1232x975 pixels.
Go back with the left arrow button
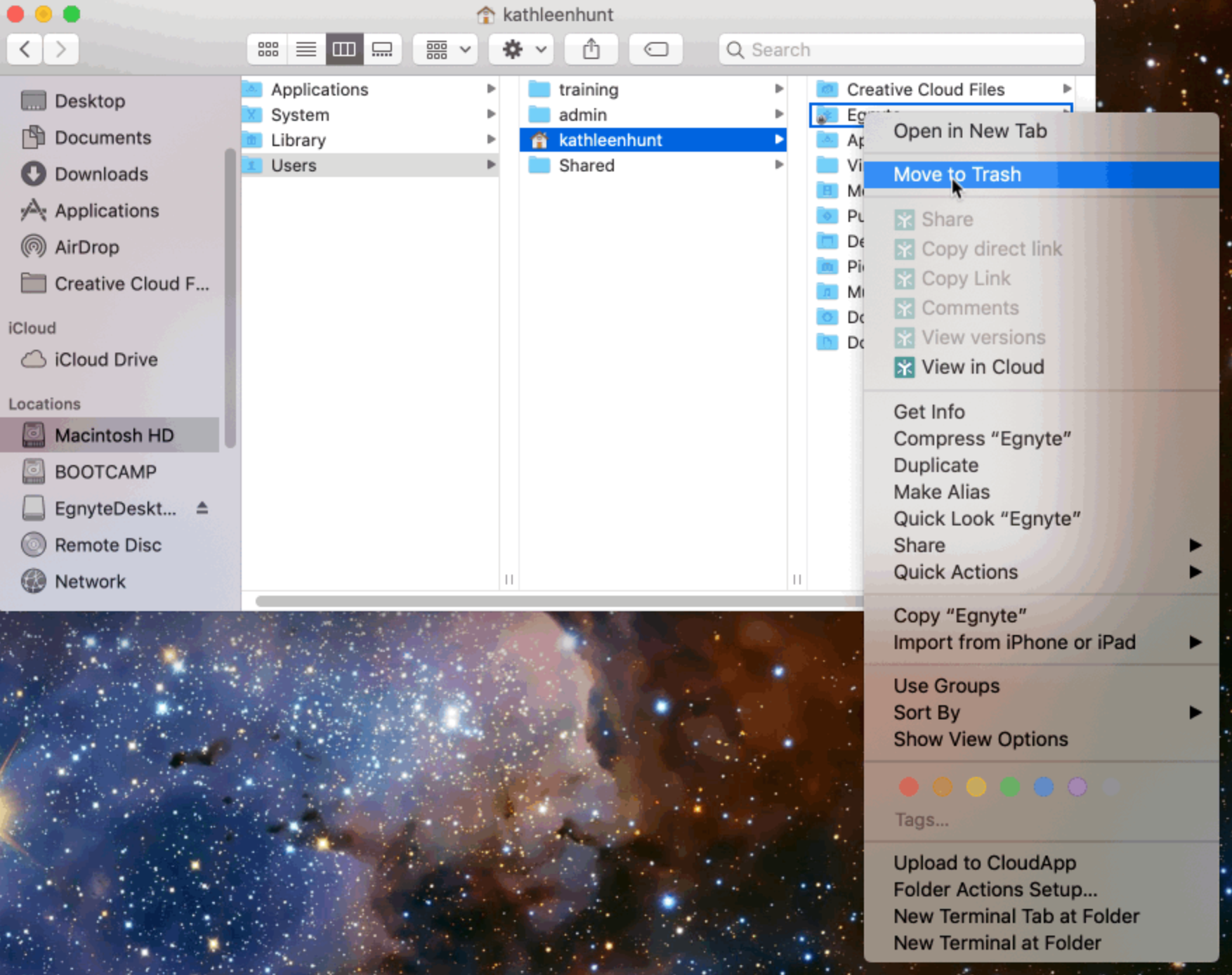25,49
